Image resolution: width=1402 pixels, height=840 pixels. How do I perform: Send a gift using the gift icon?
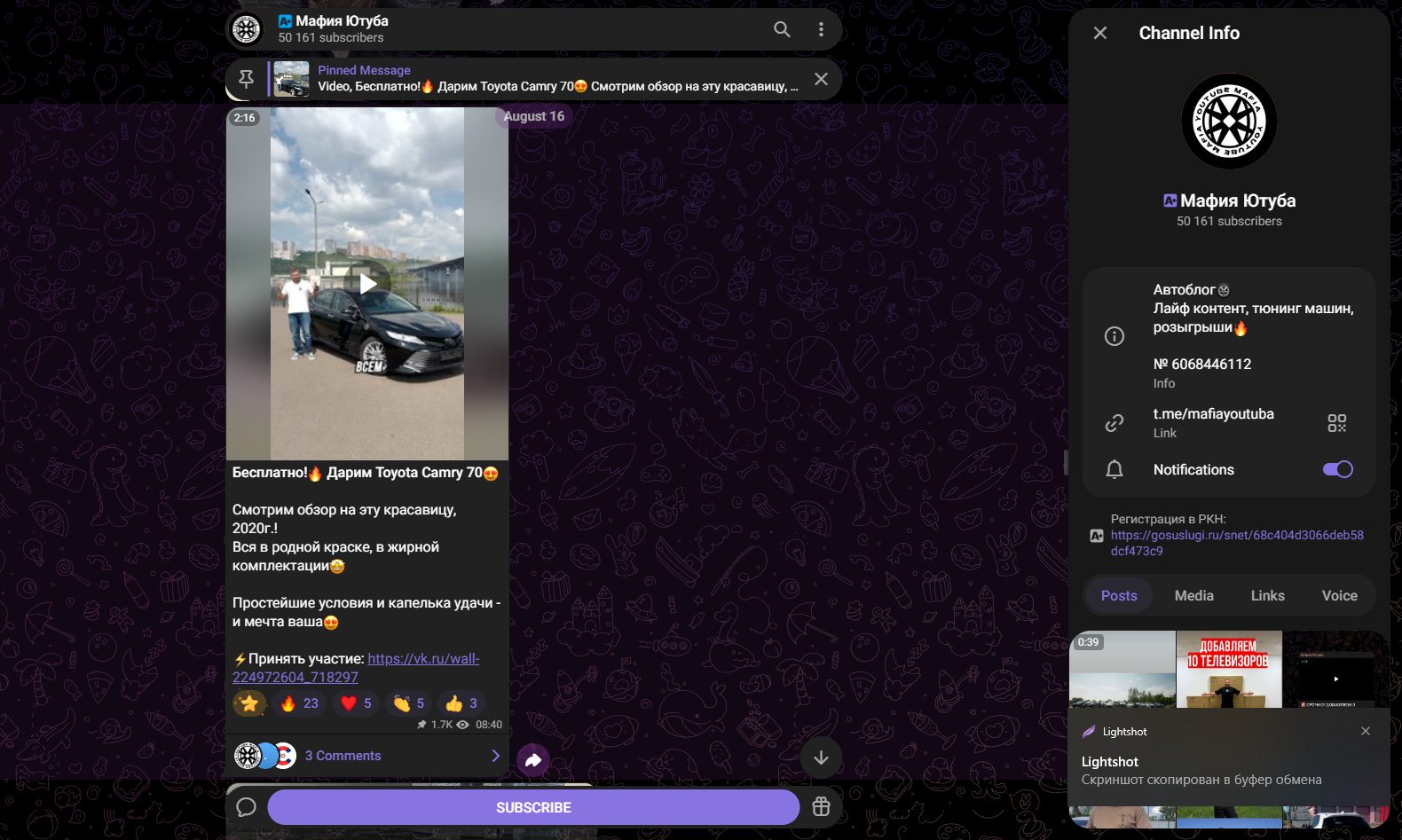click(821, 807)
